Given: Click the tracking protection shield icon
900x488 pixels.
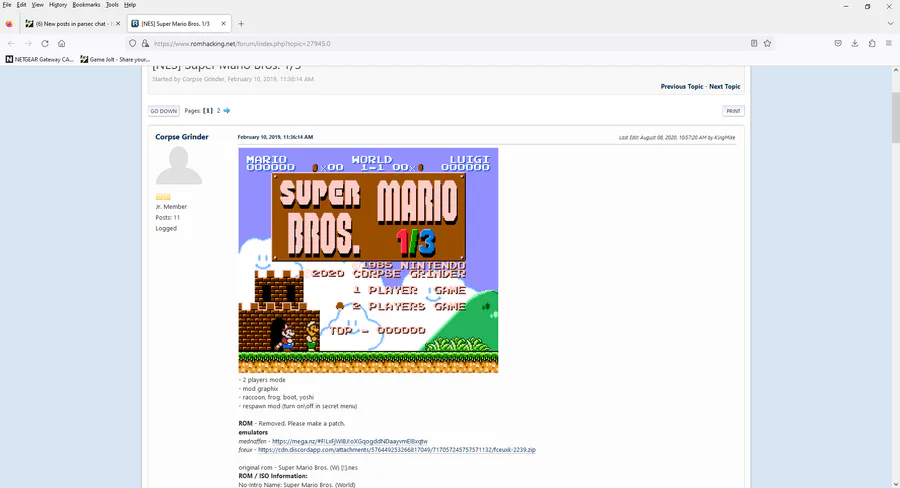Looking at the screenshot, I should click(133, 44).
